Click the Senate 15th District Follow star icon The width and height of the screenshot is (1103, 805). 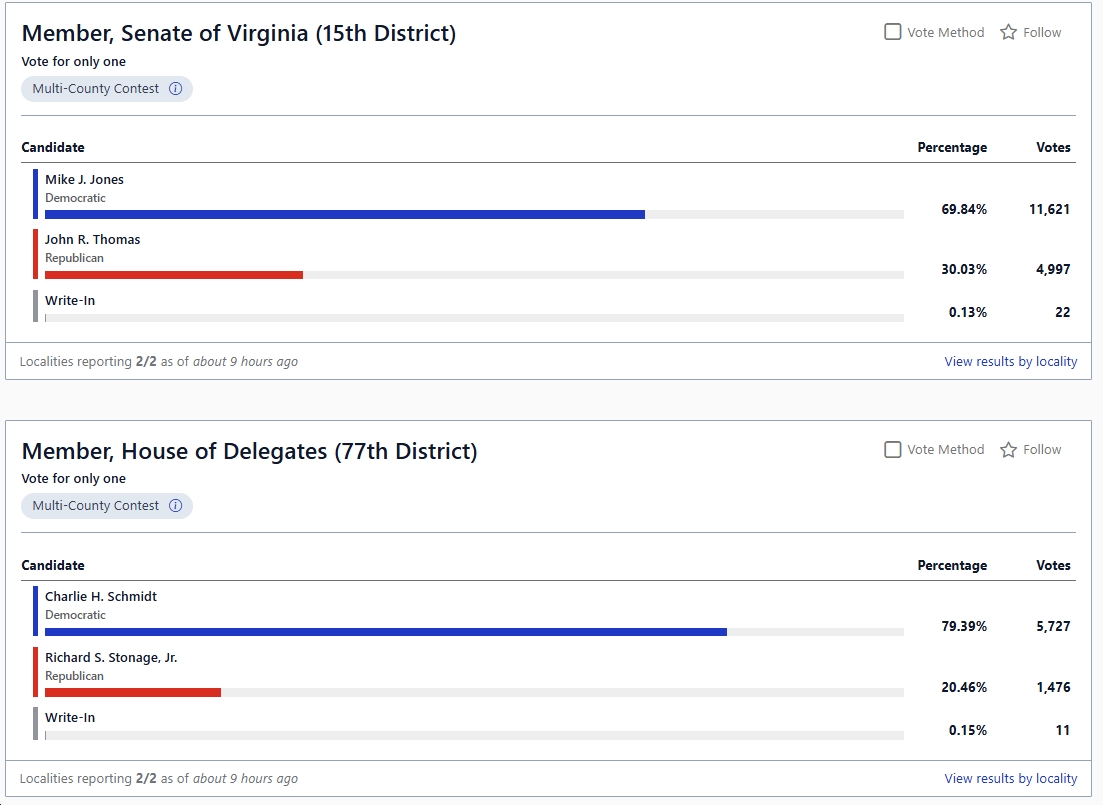[1009, 32]
